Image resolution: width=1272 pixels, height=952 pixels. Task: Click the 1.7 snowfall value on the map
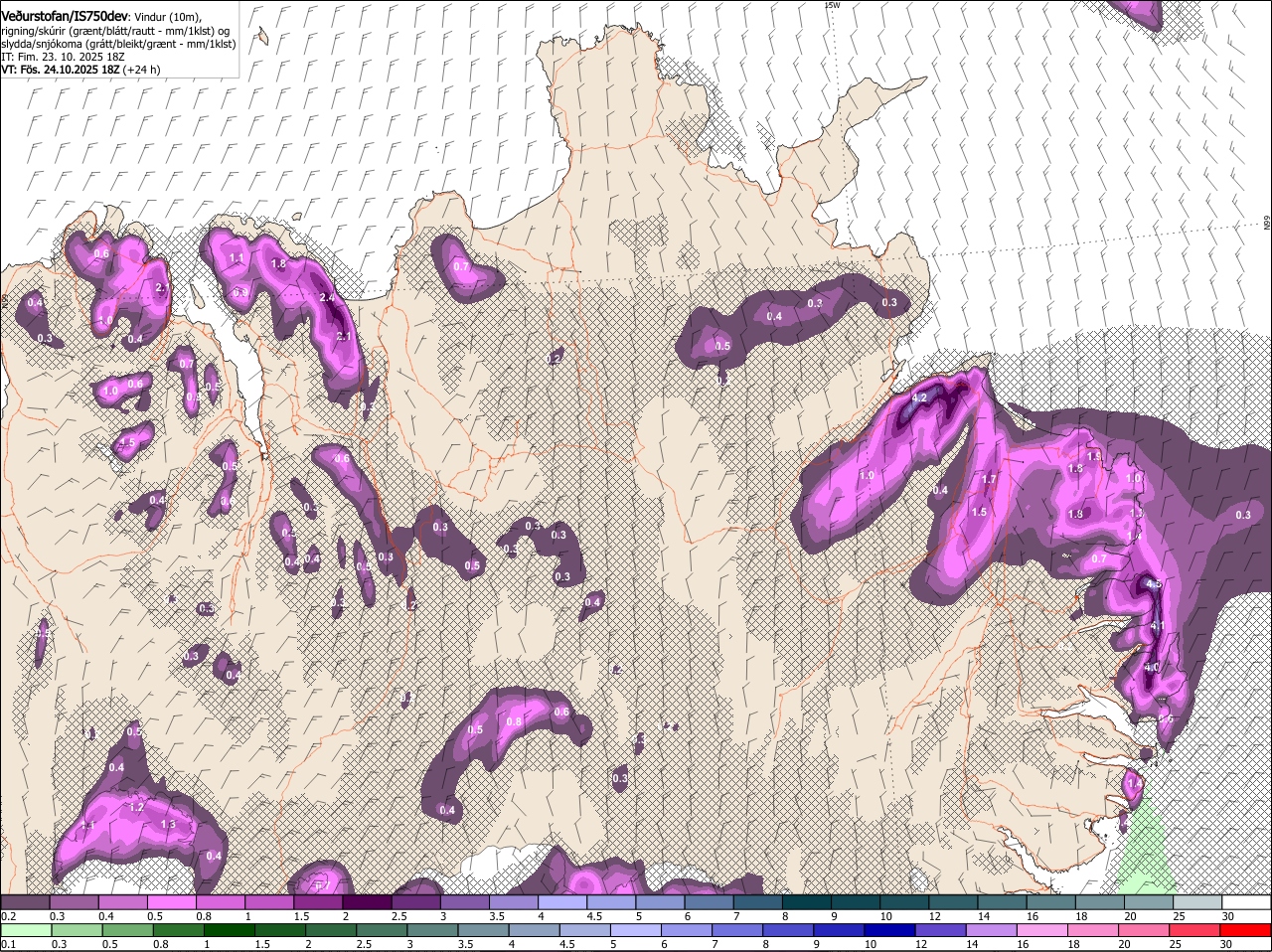989,480
